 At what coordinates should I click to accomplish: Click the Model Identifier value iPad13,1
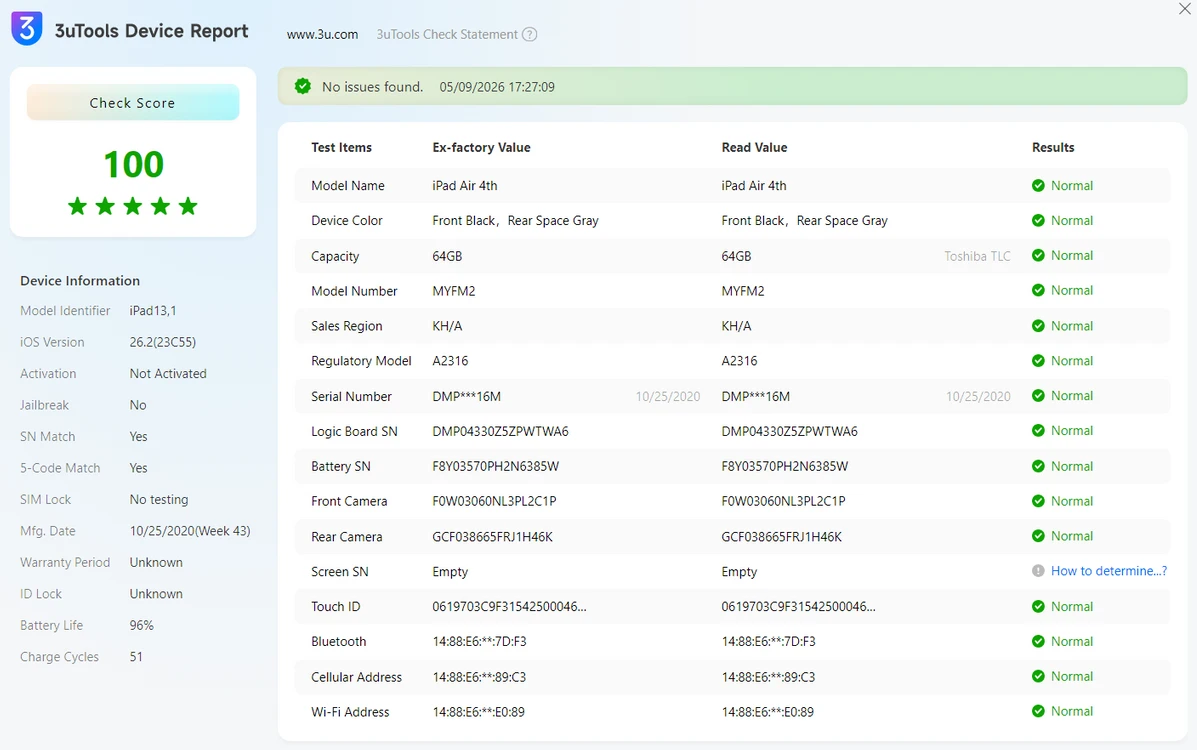point(153,311)
